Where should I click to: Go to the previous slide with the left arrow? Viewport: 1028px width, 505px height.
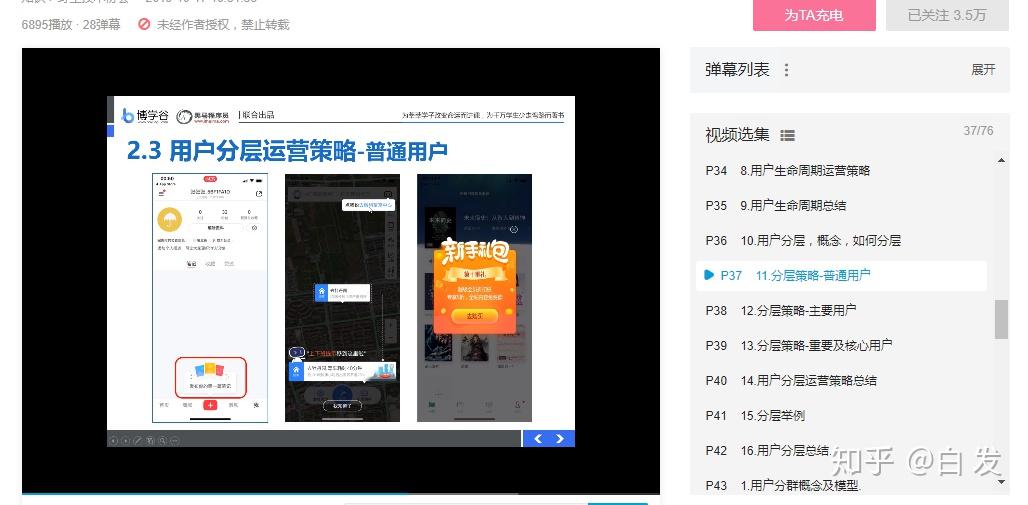[x=538, y=439]
